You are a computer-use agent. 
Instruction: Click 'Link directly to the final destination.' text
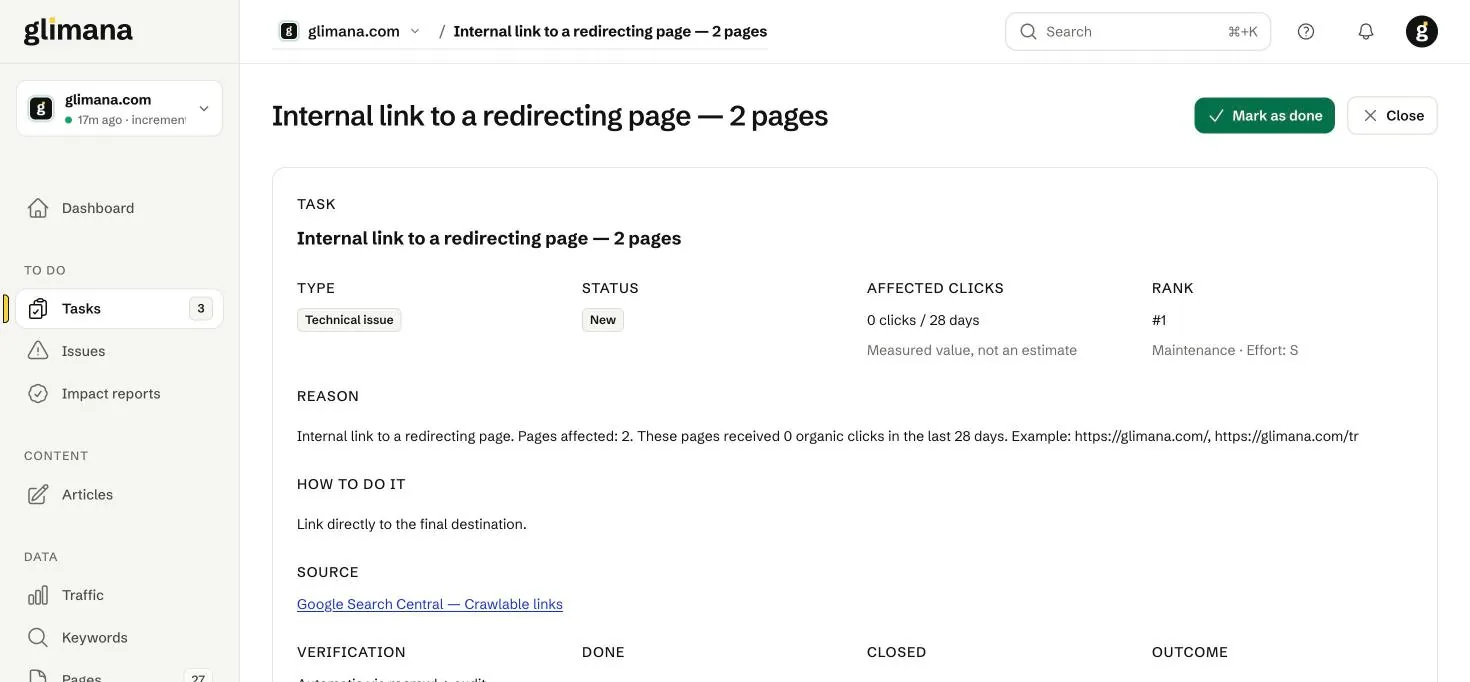click(x=412, y=524)
